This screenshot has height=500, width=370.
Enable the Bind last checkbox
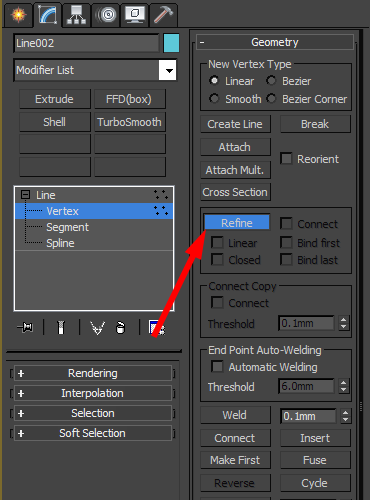(286, 260)
